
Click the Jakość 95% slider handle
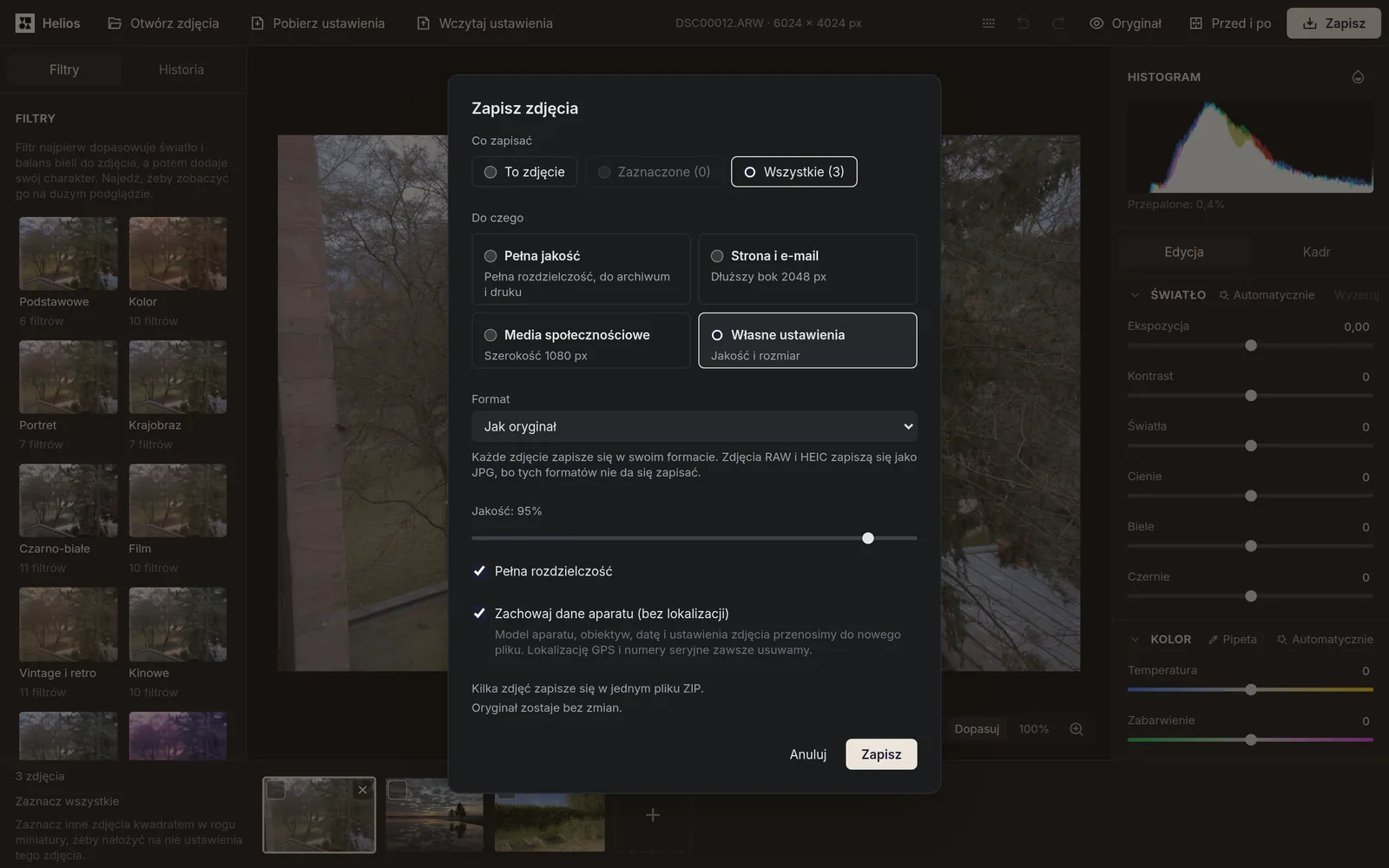(868, 538)
